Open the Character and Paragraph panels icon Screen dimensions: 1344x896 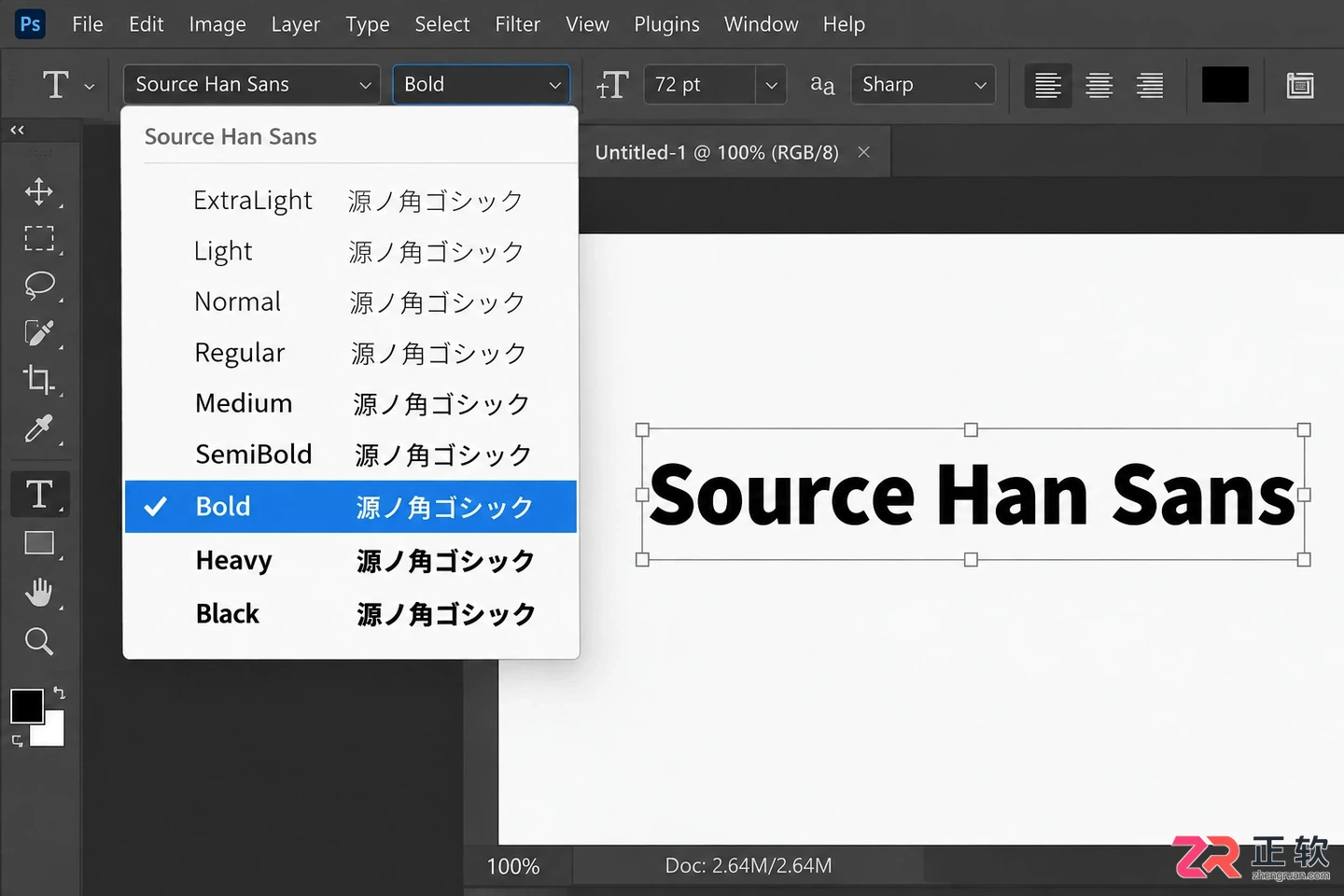coord(1300,85)
